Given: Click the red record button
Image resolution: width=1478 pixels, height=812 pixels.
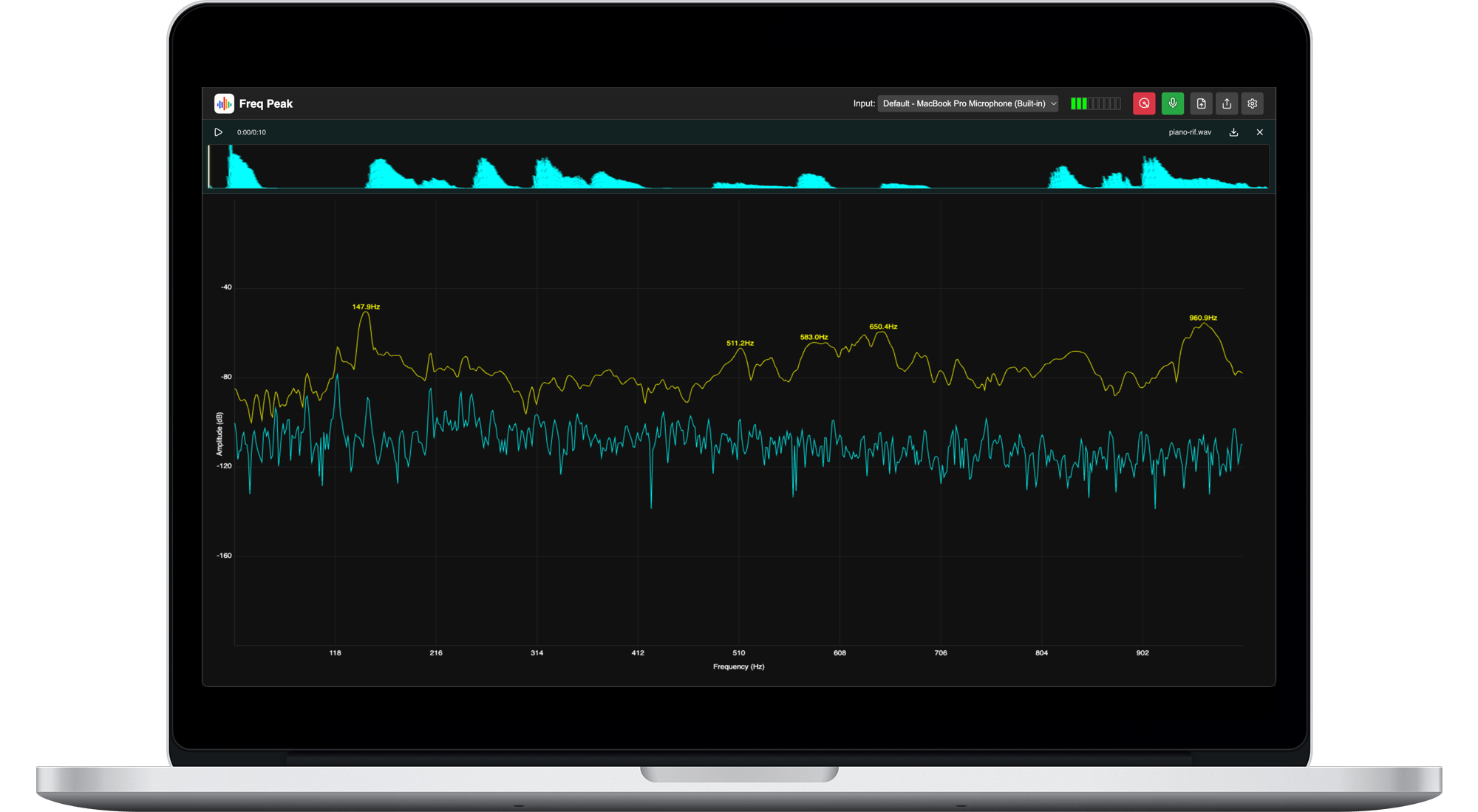Looking at the screenshot, I should [x=1144, y=103].
